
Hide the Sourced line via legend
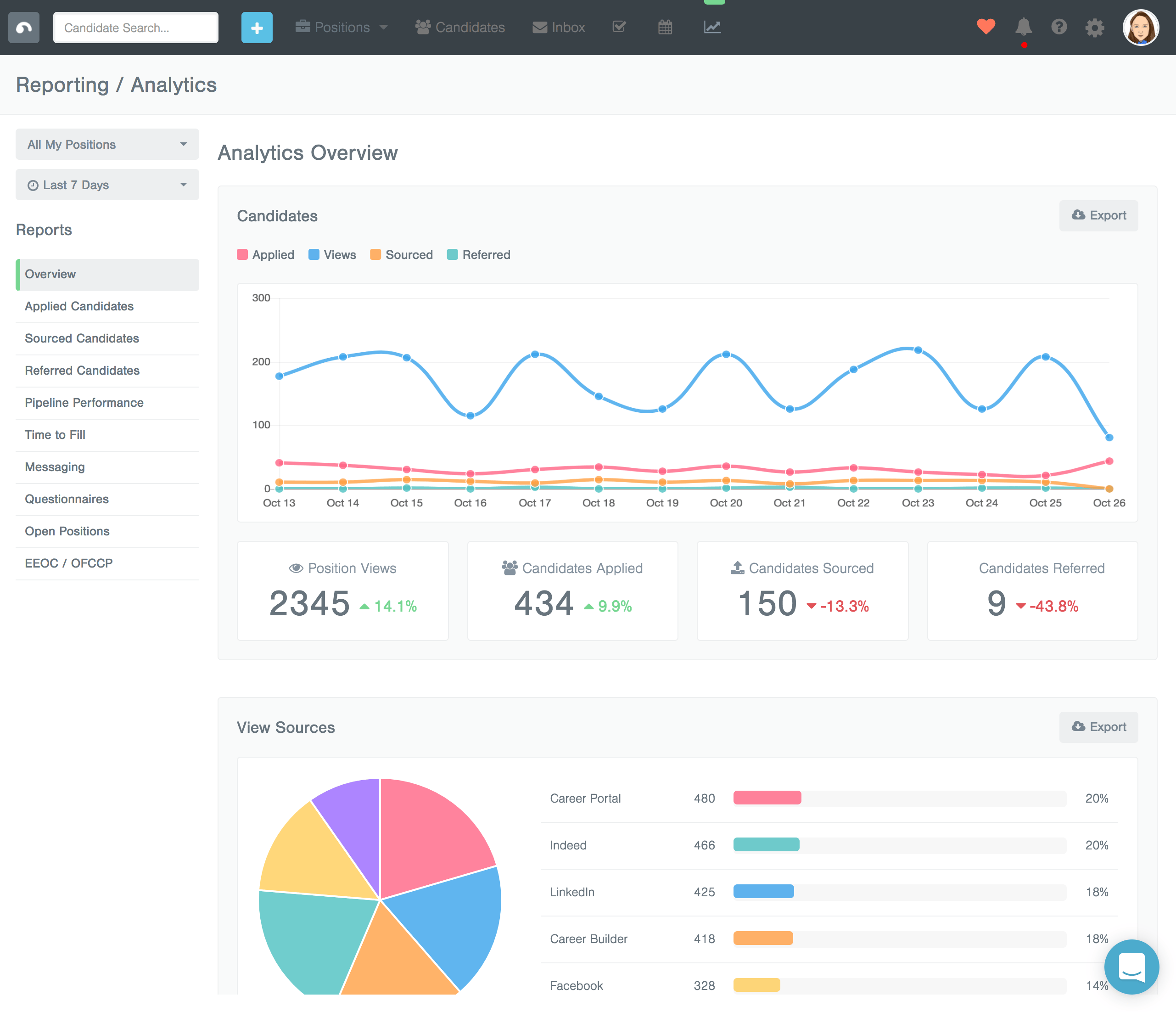click(x=401, y=254)
